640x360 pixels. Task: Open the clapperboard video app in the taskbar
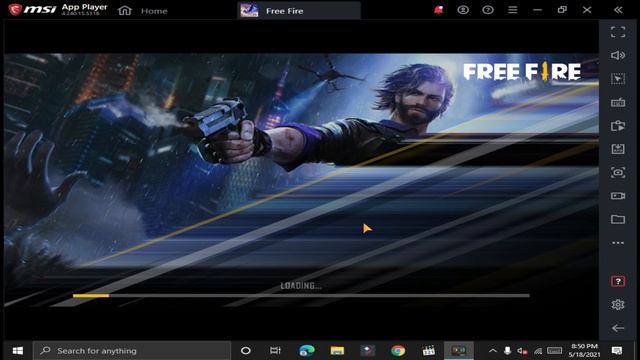429,351
